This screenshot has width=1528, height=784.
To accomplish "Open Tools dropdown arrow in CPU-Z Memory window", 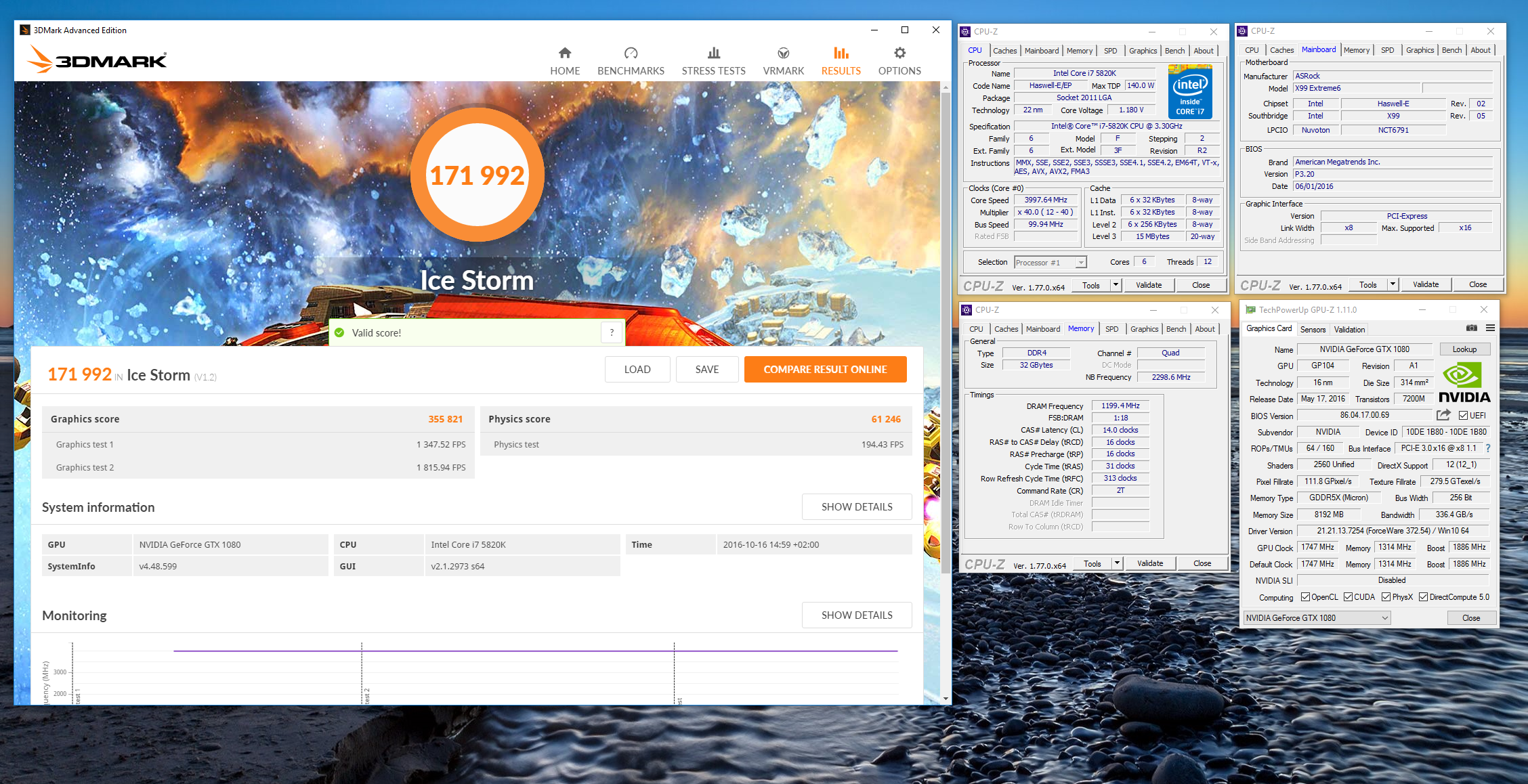I will click(x=1117, y=563).
